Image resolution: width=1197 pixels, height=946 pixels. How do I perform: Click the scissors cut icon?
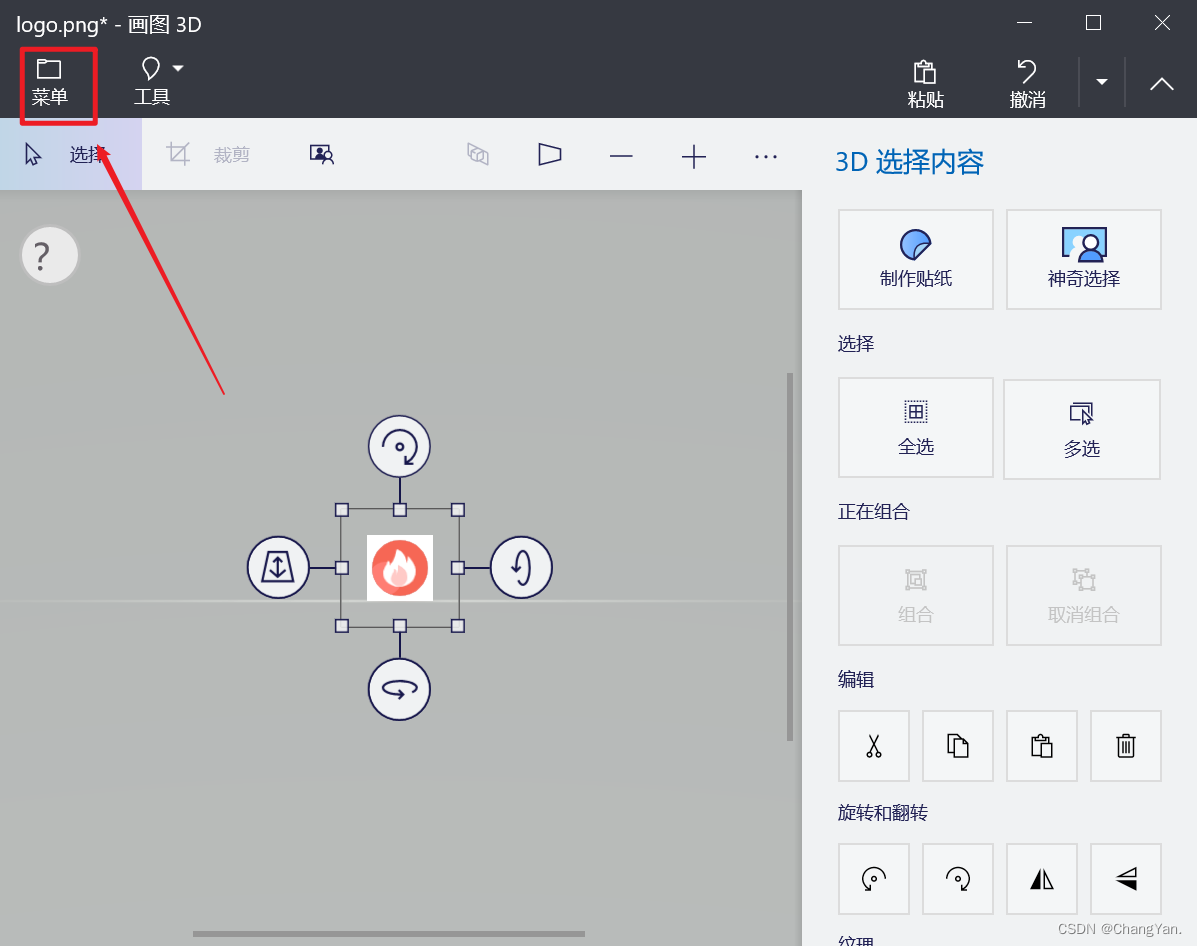coord(873,746)
